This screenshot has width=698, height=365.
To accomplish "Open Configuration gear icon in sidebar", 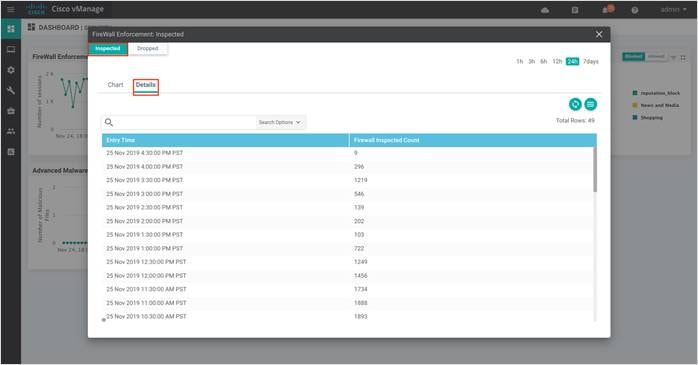I will tap(11, 70).
